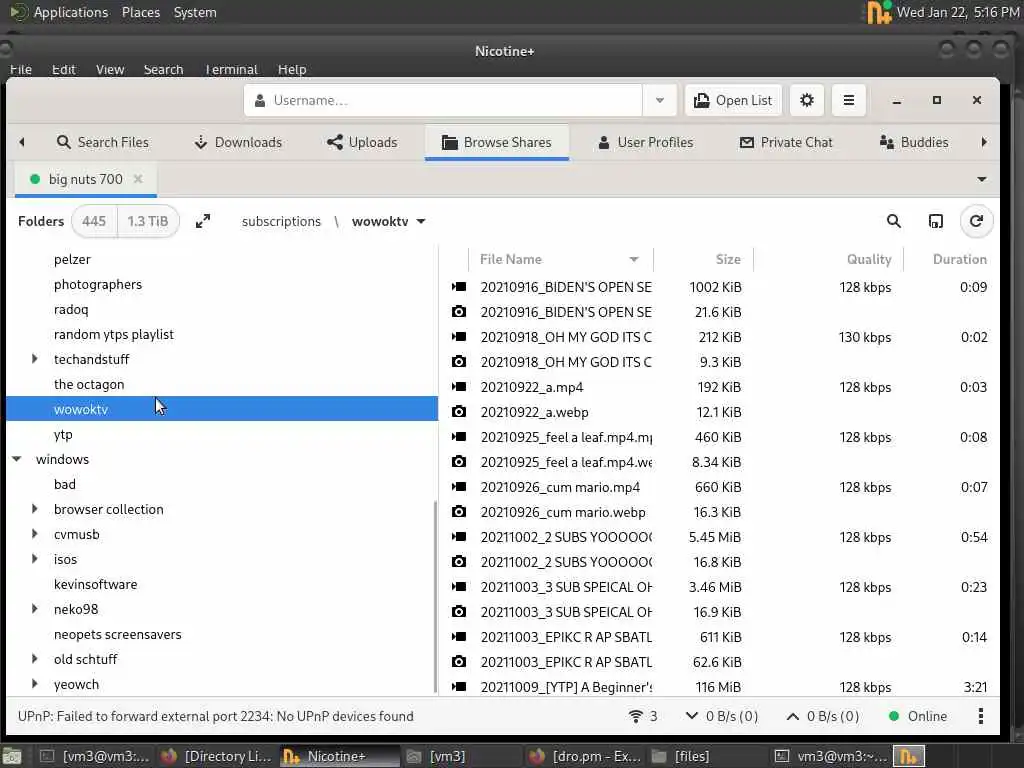Click camera icon of 20211002_2 SUBS webp row
Screen dimensions: 1024x768
click(x=459, y=562)
